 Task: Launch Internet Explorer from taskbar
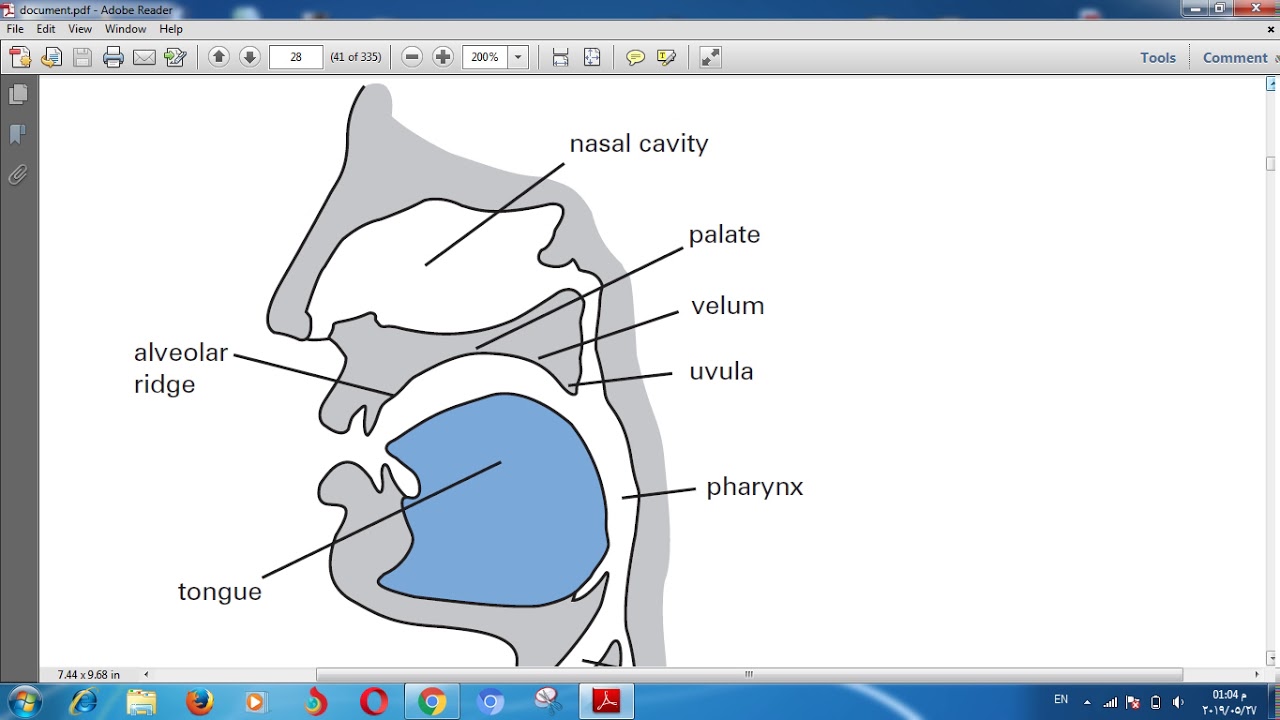click(84, 702)
